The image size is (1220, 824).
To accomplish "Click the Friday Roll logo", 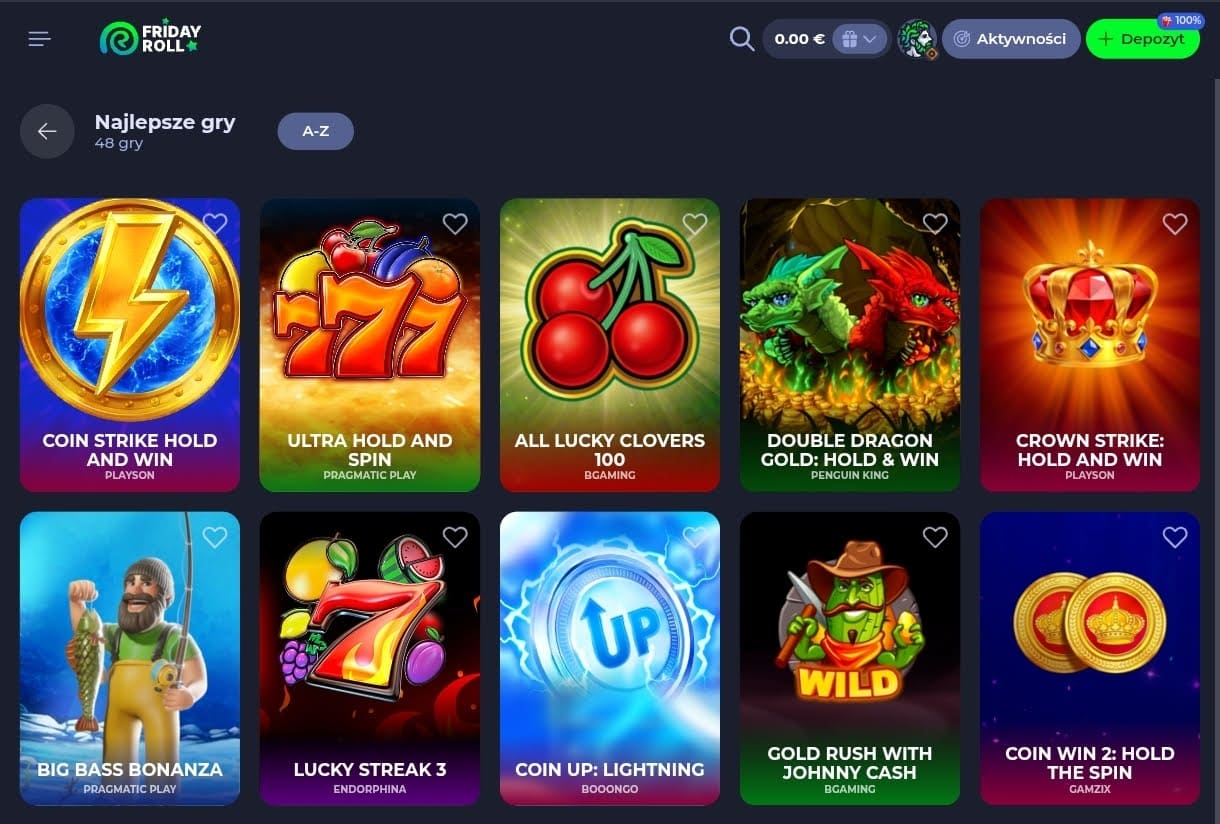I will (150, 38).
